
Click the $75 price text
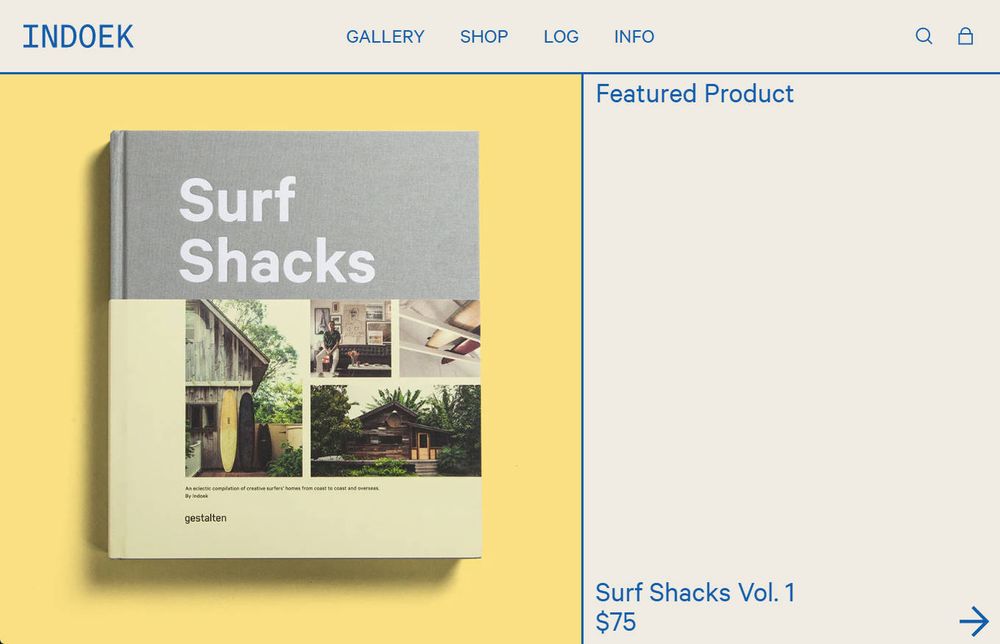(615, 622)
